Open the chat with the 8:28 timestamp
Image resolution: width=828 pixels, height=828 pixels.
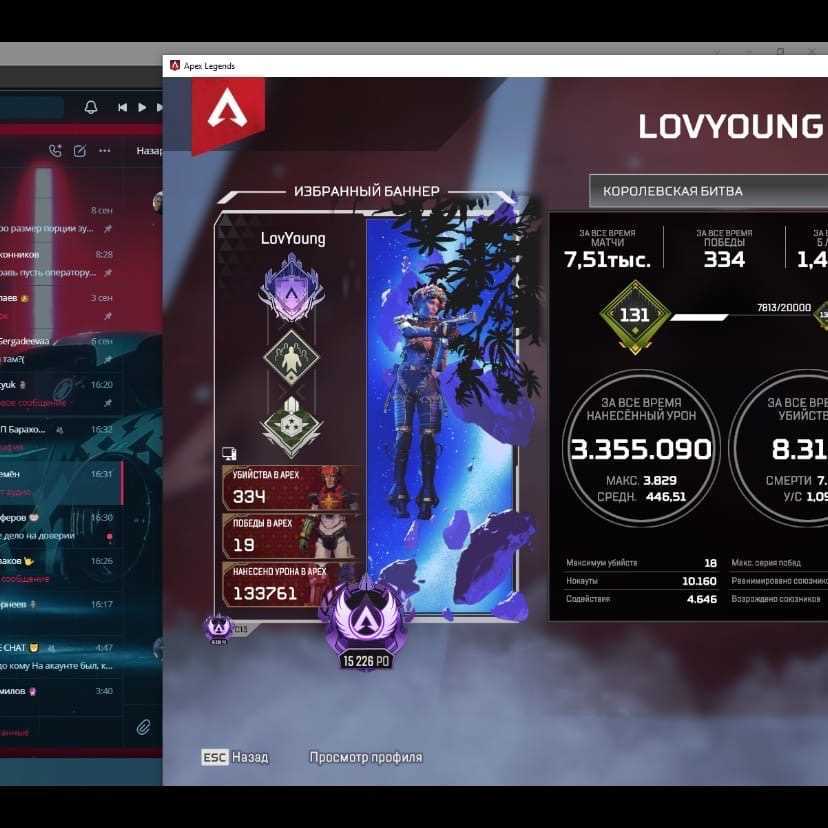click(x=61, y=264)
